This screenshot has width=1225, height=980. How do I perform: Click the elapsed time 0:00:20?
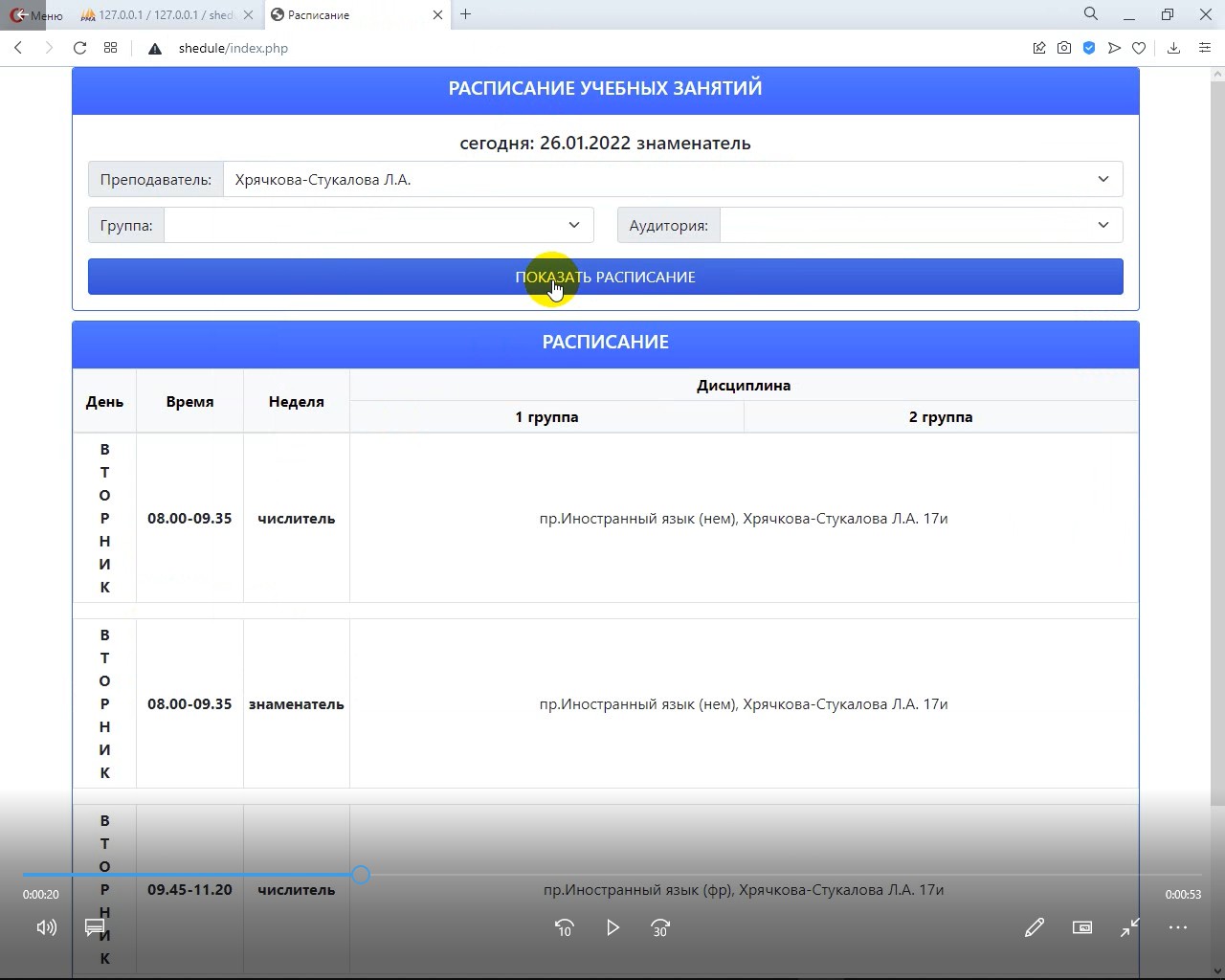(41, 895)
